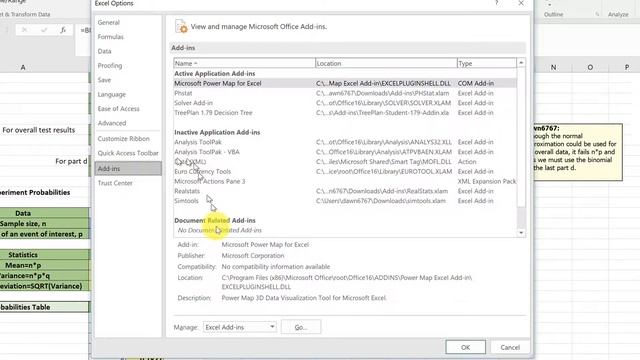Viewport: 640px width, 360px height.
Task: Select the Analysis ToolPak - VBA row
Action: (345, 152)
